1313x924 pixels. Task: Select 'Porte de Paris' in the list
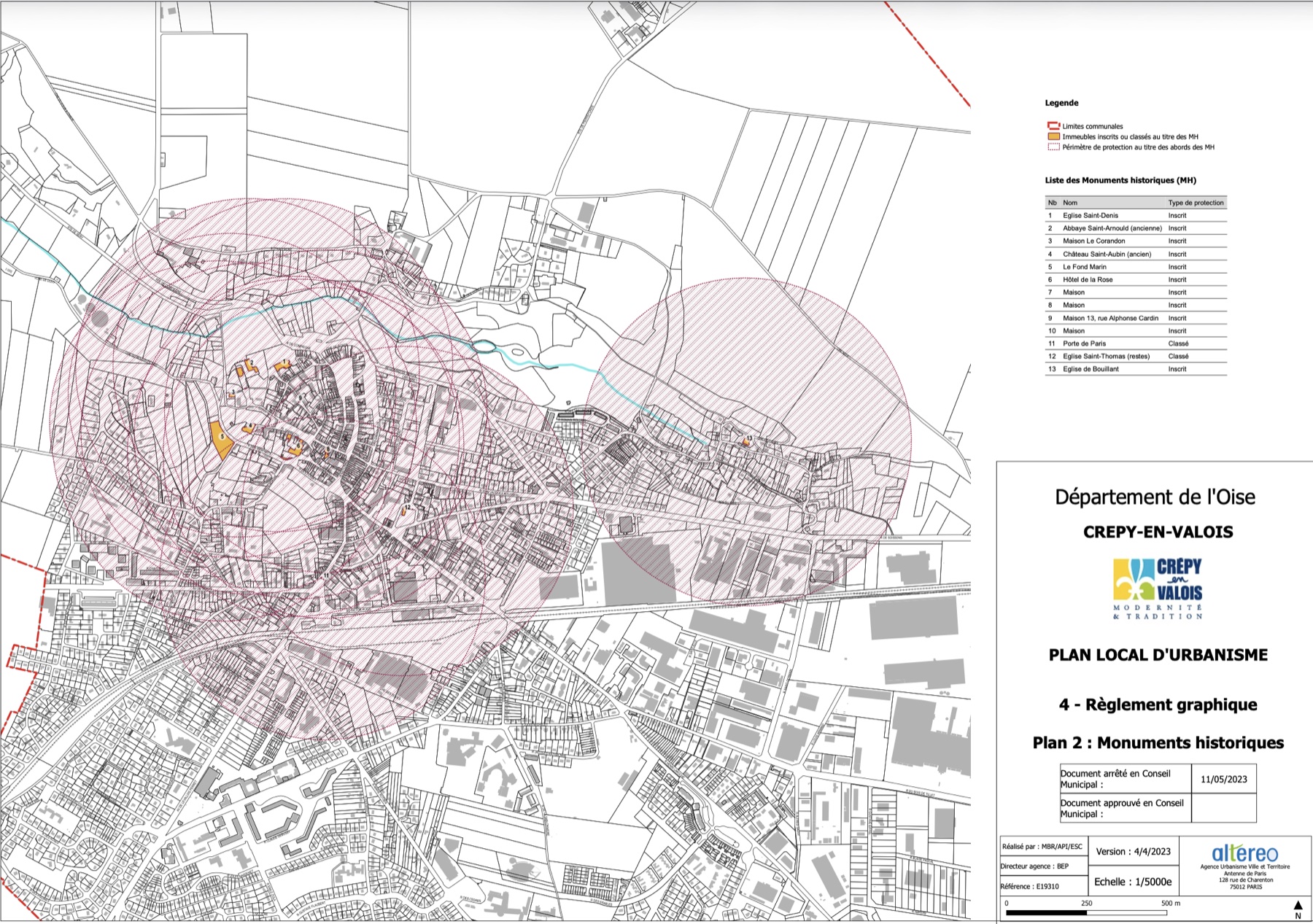tap(1085, 343)
